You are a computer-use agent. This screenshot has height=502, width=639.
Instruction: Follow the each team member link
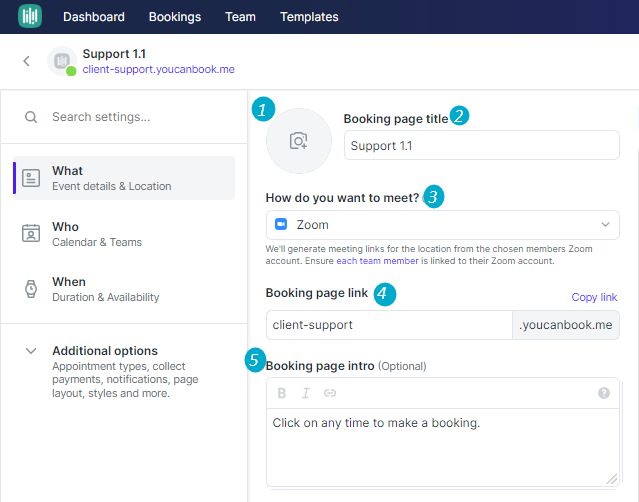click(x=377, y=261)
